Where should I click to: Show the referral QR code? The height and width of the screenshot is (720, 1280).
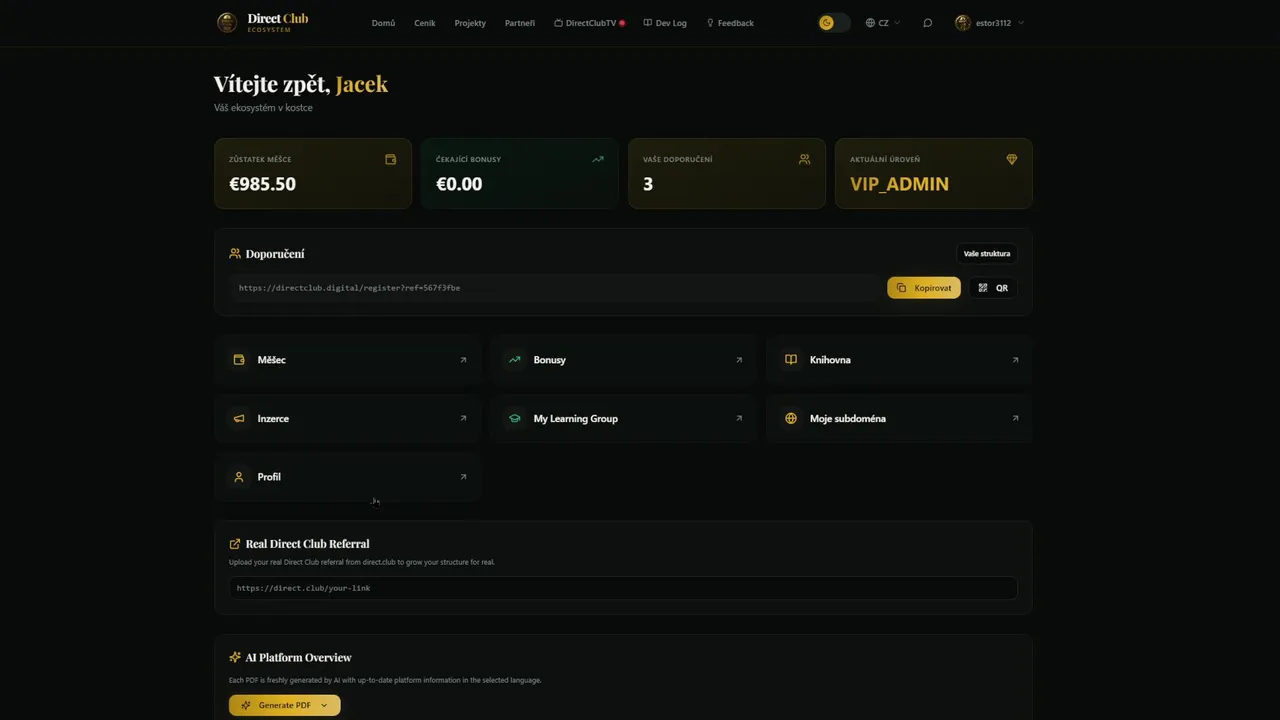[993, 288]
